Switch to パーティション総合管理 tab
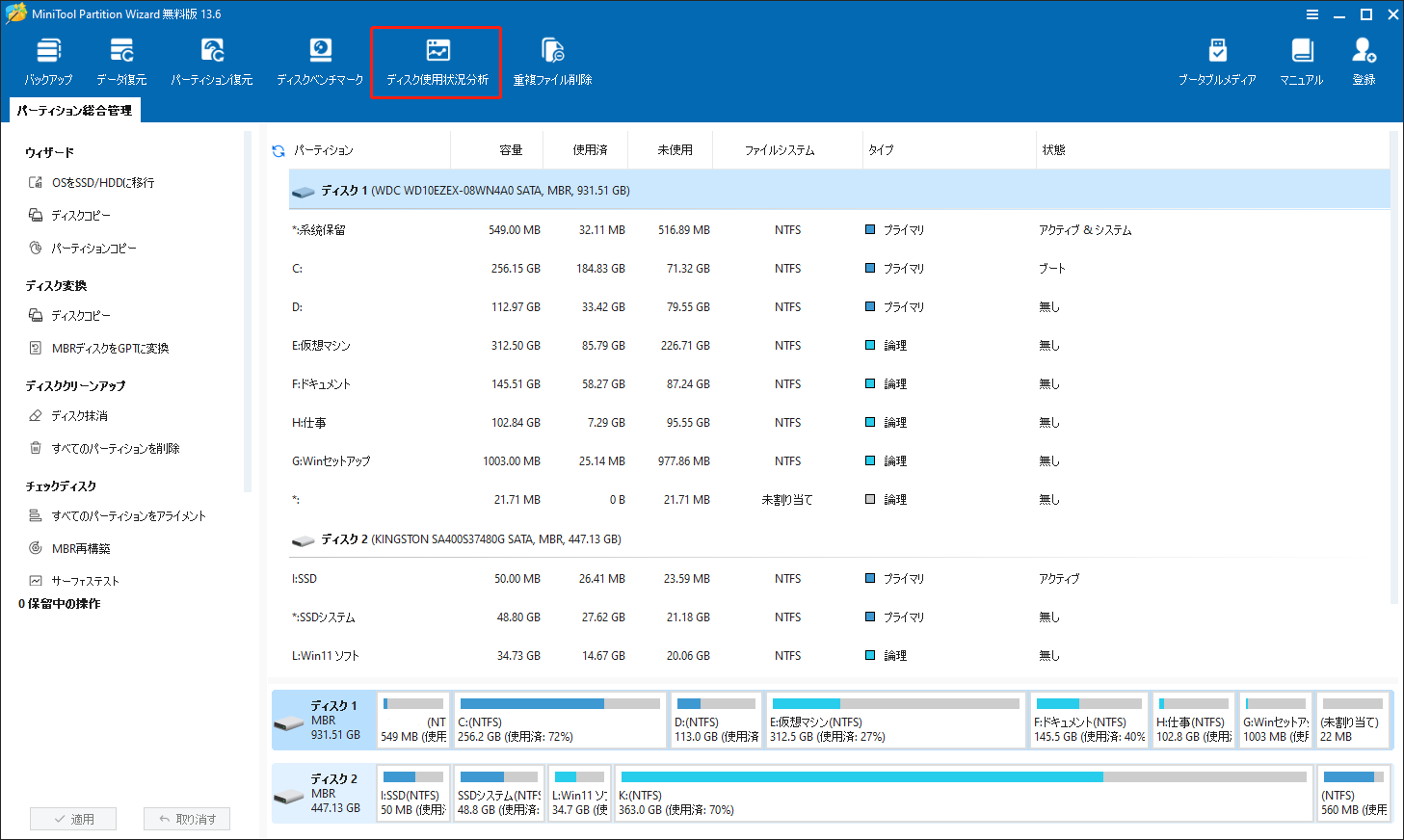1404x840 pixels. coord(74,110)
